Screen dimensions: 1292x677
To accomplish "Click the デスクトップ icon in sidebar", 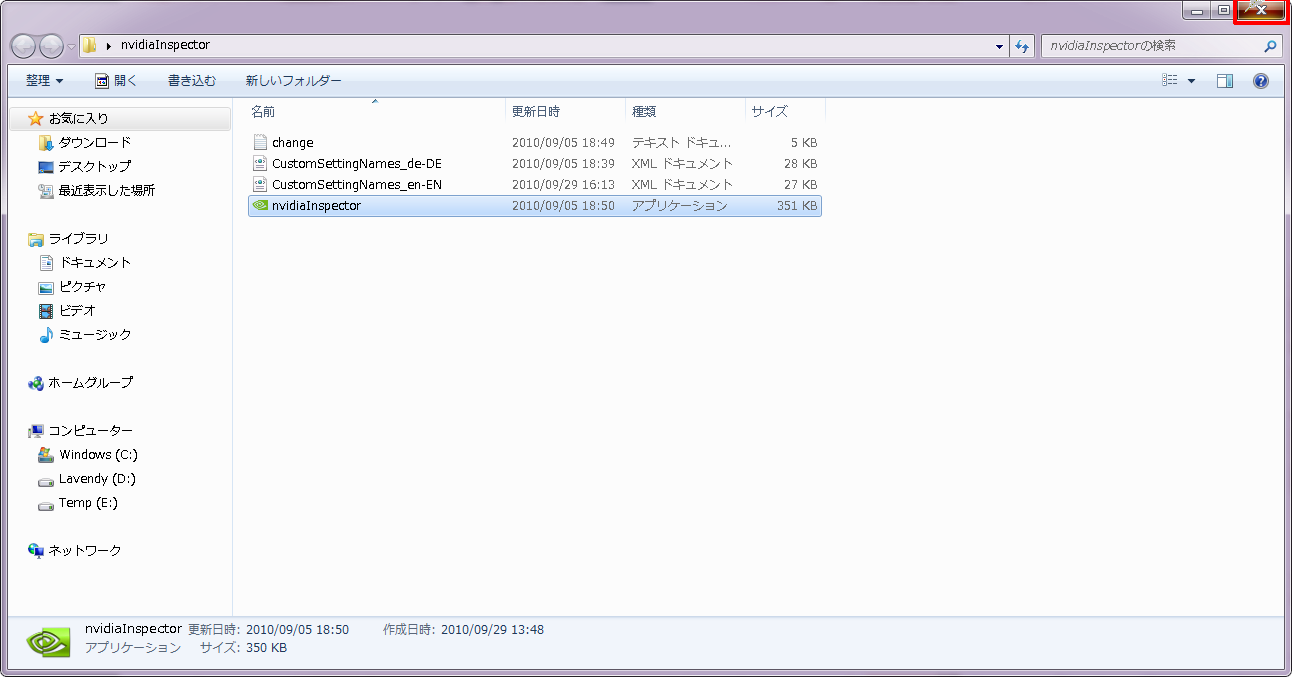I will pos(45,167).
